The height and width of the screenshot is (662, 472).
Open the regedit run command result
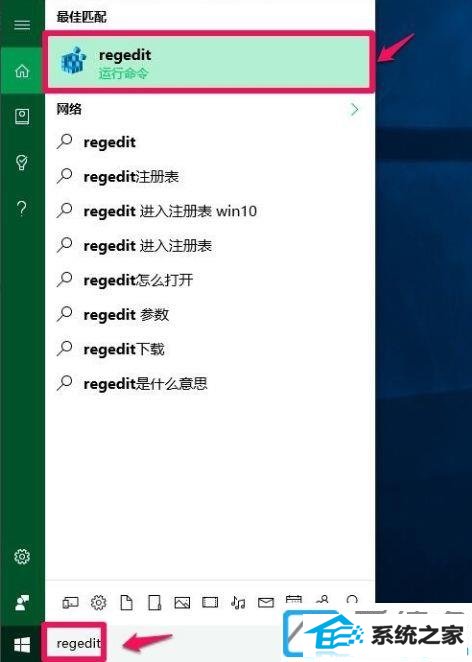click(x=210, y=62)
